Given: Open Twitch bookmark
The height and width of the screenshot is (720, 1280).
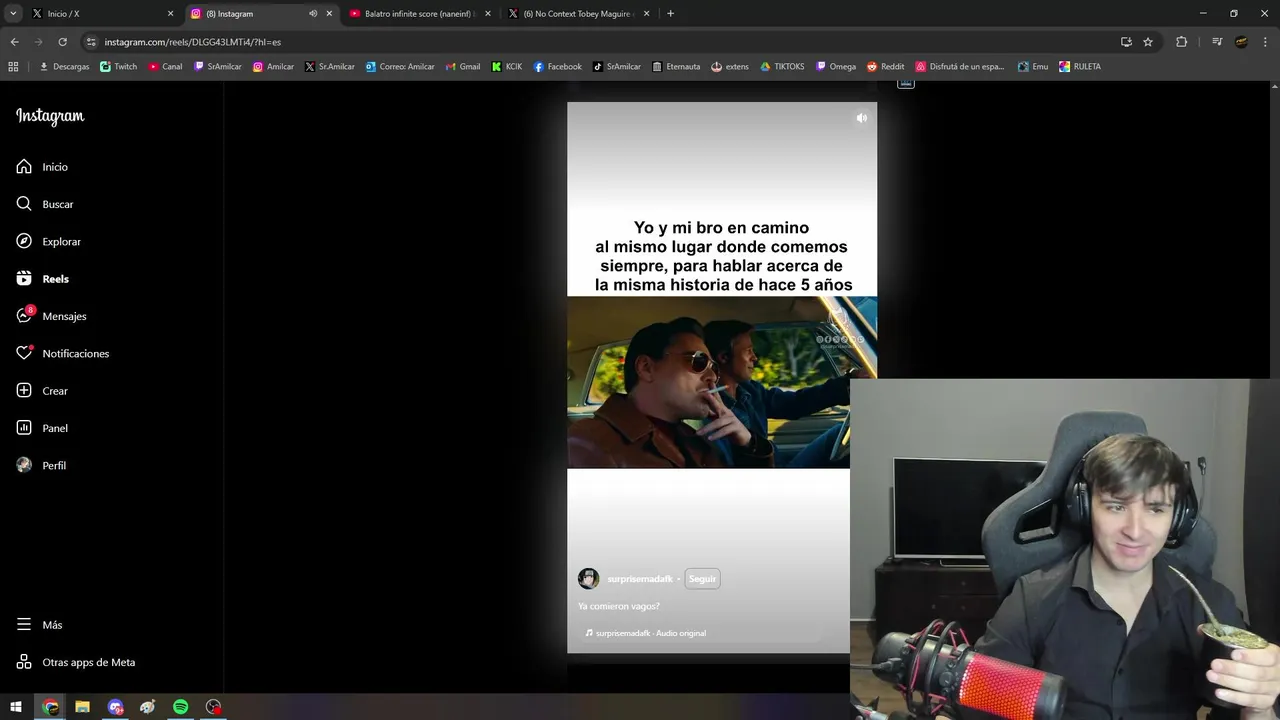Looking at the screenshot, I should click(x=119, y=67).
